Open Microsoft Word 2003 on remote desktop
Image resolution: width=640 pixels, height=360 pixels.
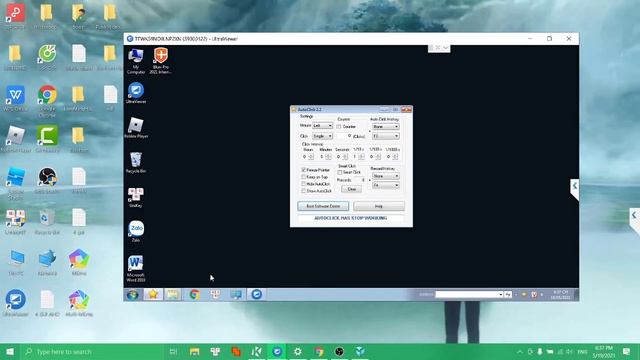pos(136,269)
